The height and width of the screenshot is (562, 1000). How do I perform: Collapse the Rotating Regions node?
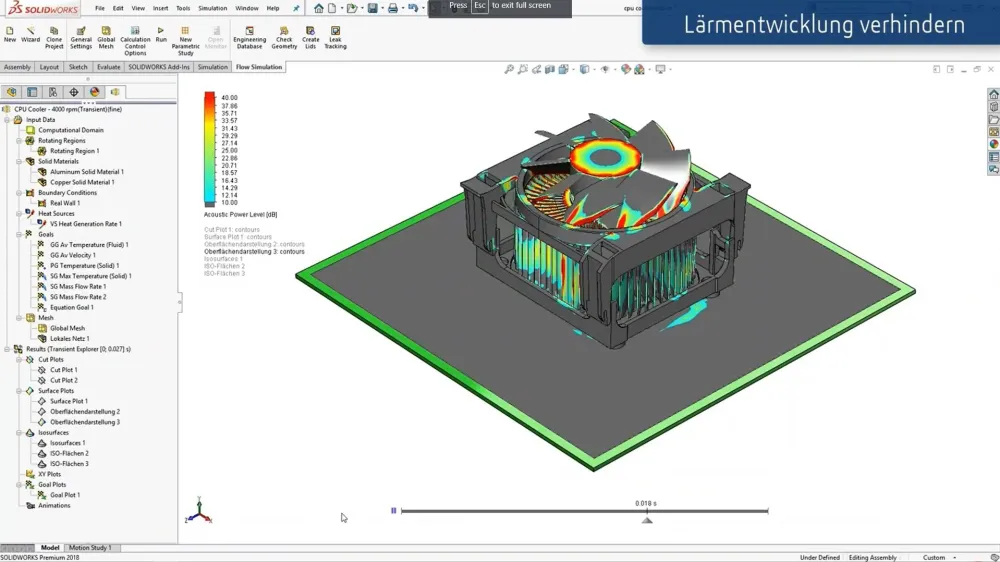(19, 140)
